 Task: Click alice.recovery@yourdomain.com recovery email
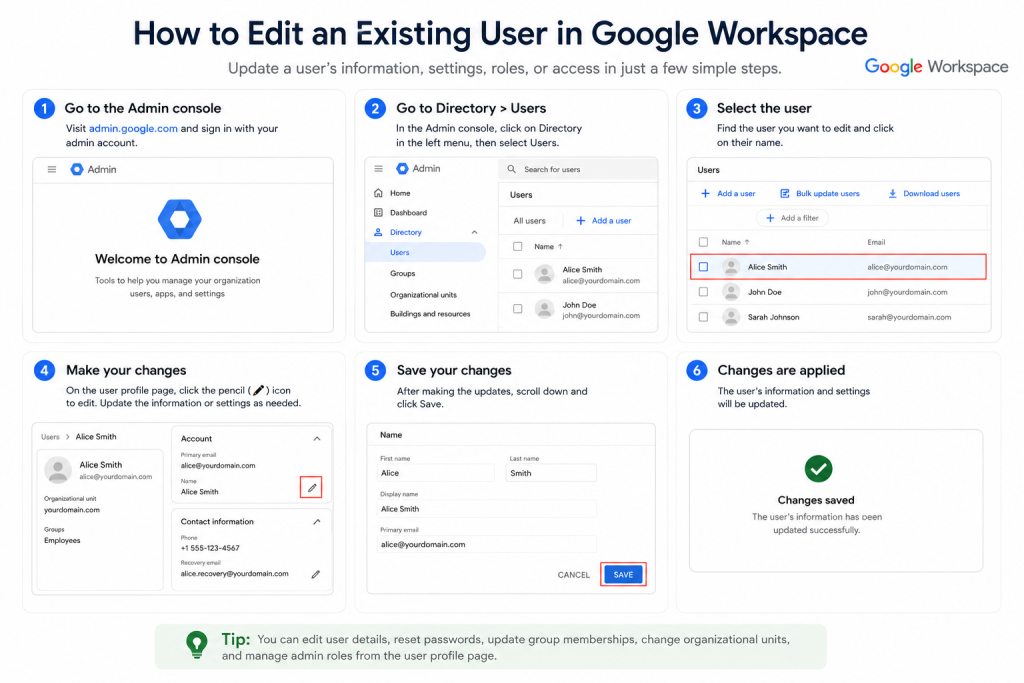[x=234, y=574]
